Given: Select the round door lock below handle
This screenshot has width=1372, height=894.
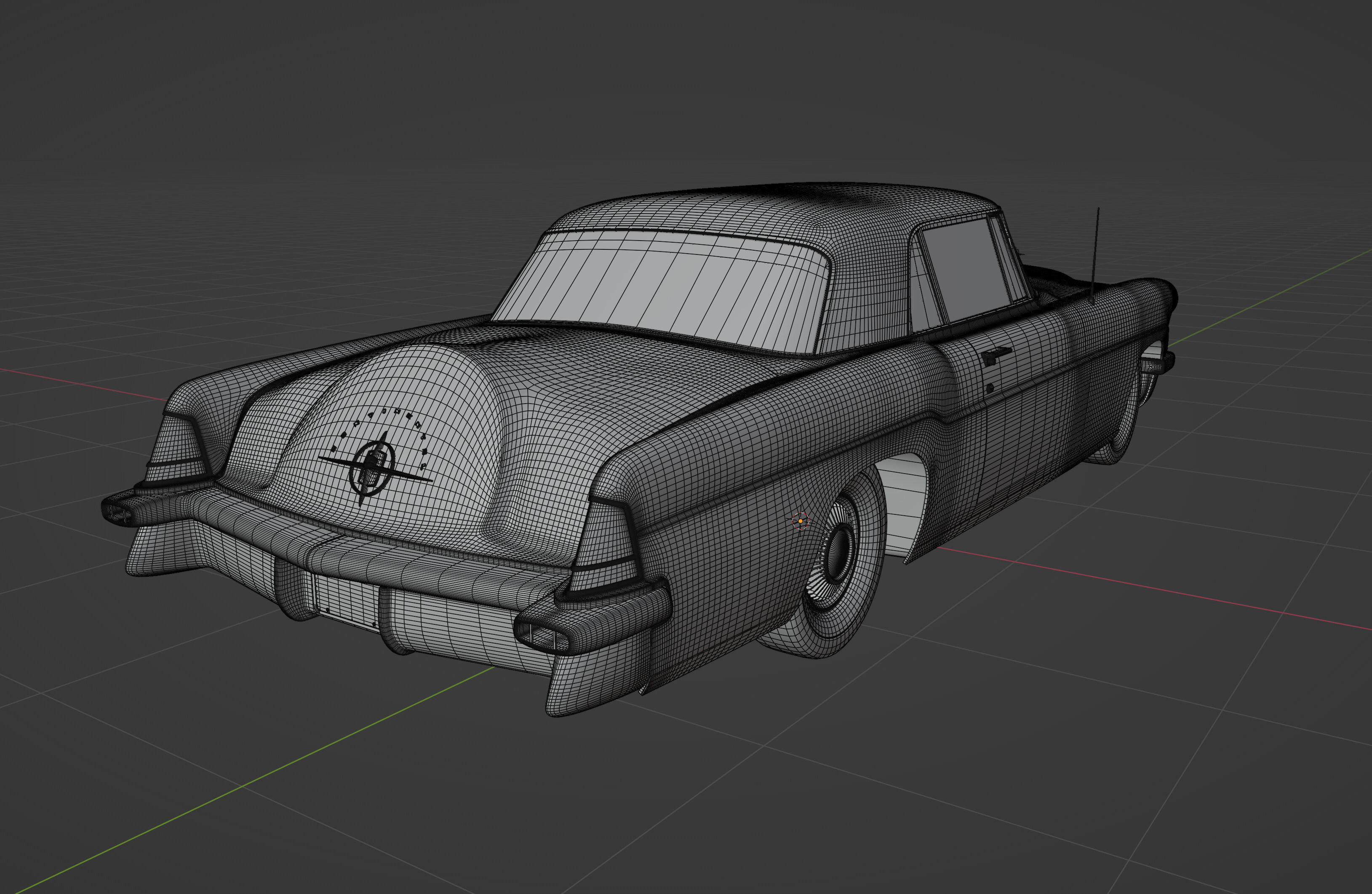Looking at the screenshot, I should coord(990,388).
